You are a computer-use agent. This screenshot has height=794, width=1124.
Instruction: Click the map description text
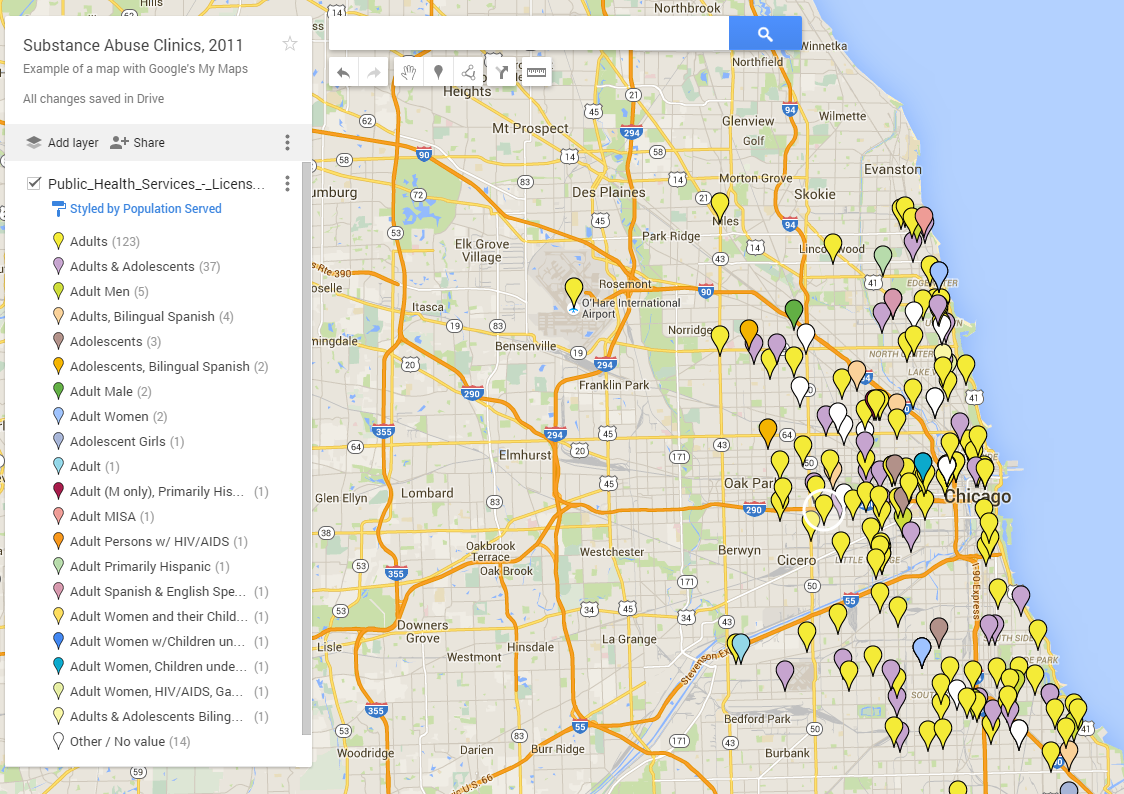pos(135,69)
